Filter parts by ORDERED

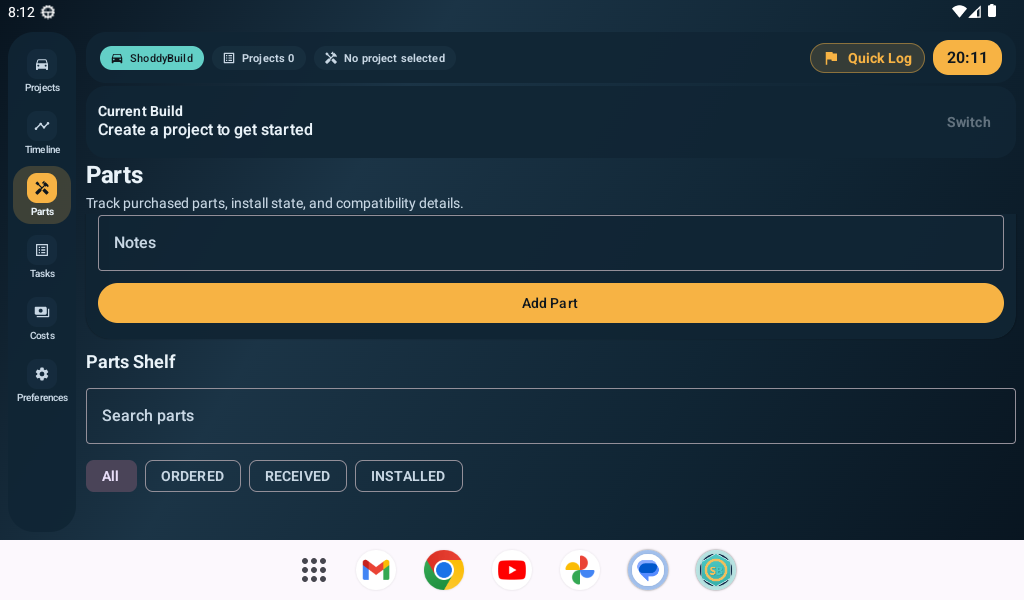[193, 476]
